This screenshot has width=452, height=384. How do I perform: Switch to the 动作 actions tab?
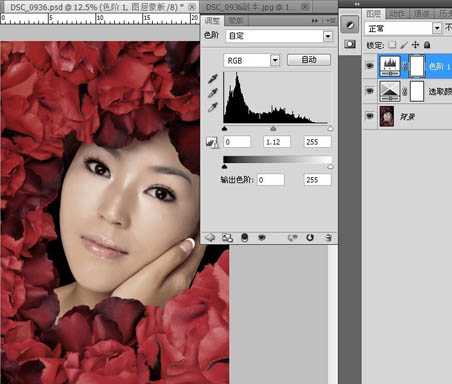click(397, 14)
